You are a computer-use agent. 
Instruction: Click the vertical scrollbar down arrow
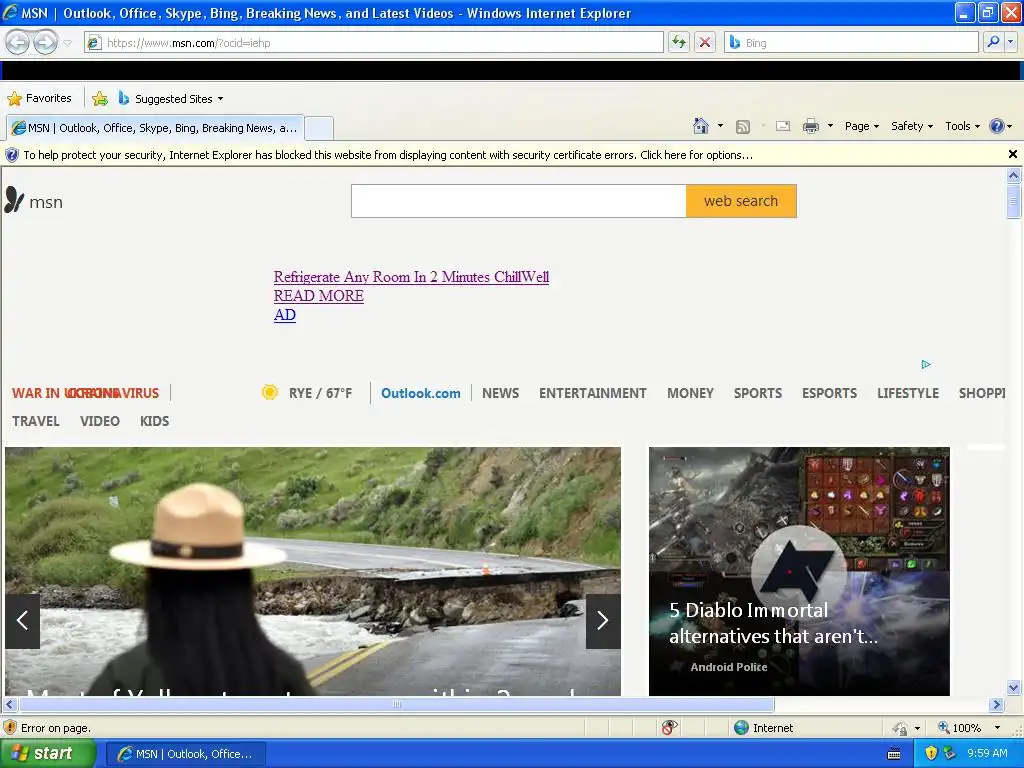click(1014, 687)
